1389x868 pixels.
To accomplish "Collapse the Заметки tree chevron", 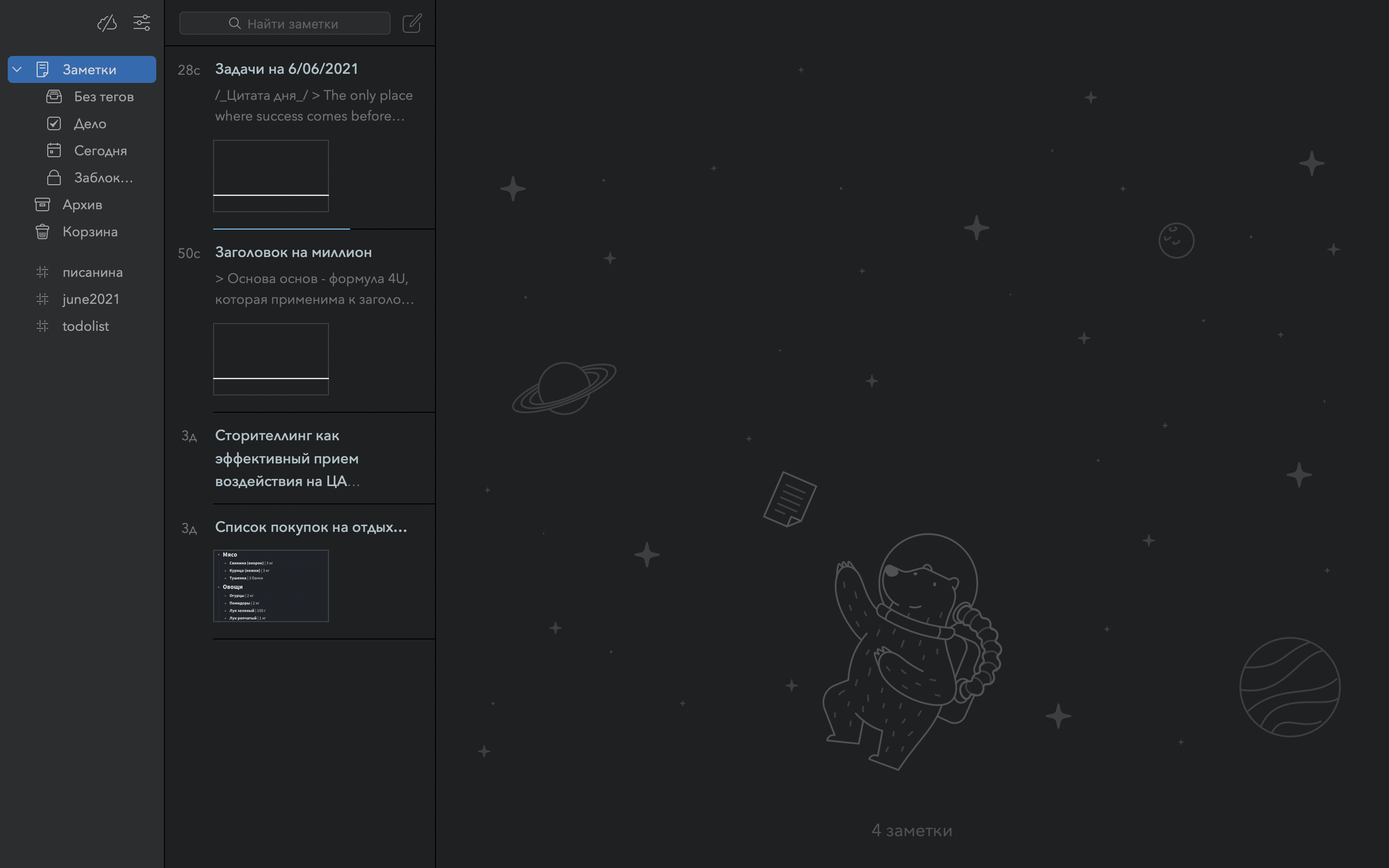I will [17, 69].
